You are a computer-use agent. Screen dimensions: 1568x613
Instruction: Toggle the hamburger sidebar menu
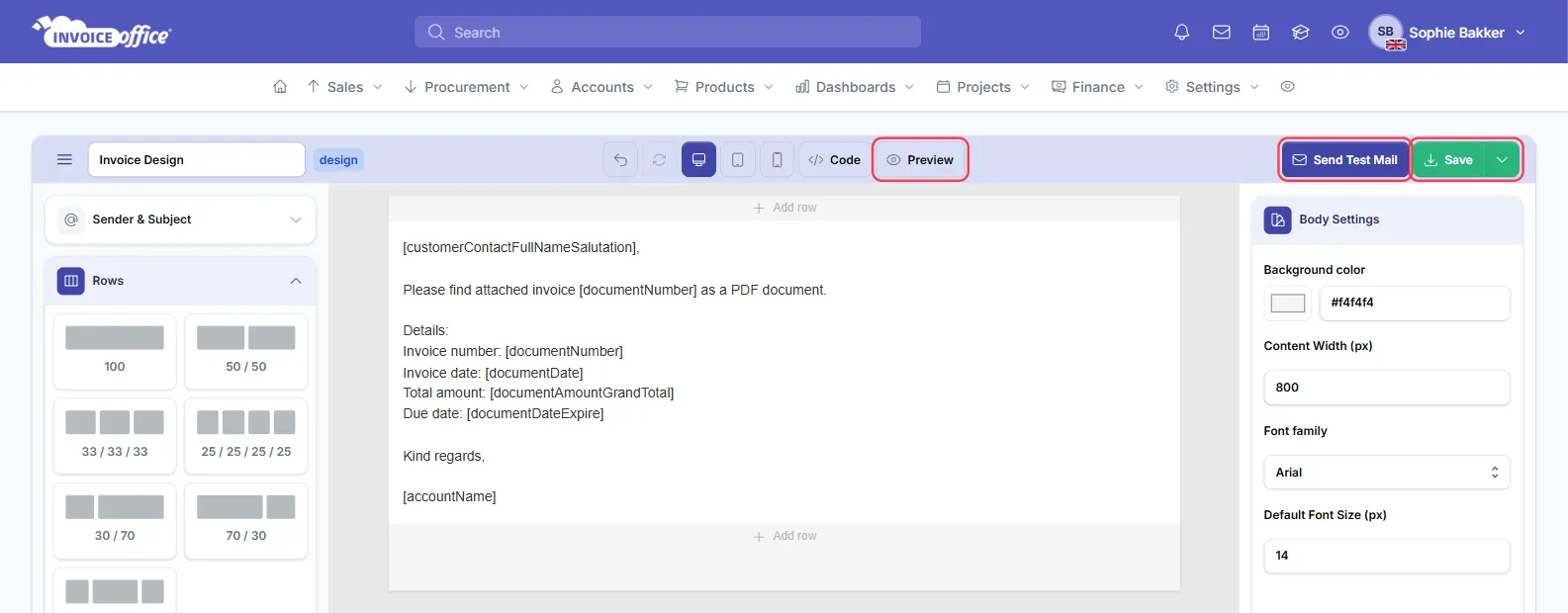64,159
